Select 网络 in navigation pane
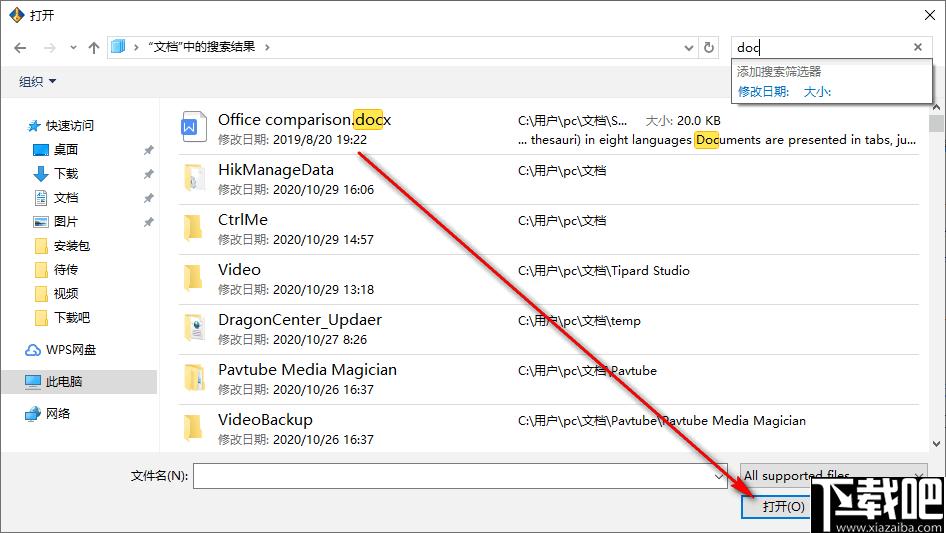 tap(48, 413)
